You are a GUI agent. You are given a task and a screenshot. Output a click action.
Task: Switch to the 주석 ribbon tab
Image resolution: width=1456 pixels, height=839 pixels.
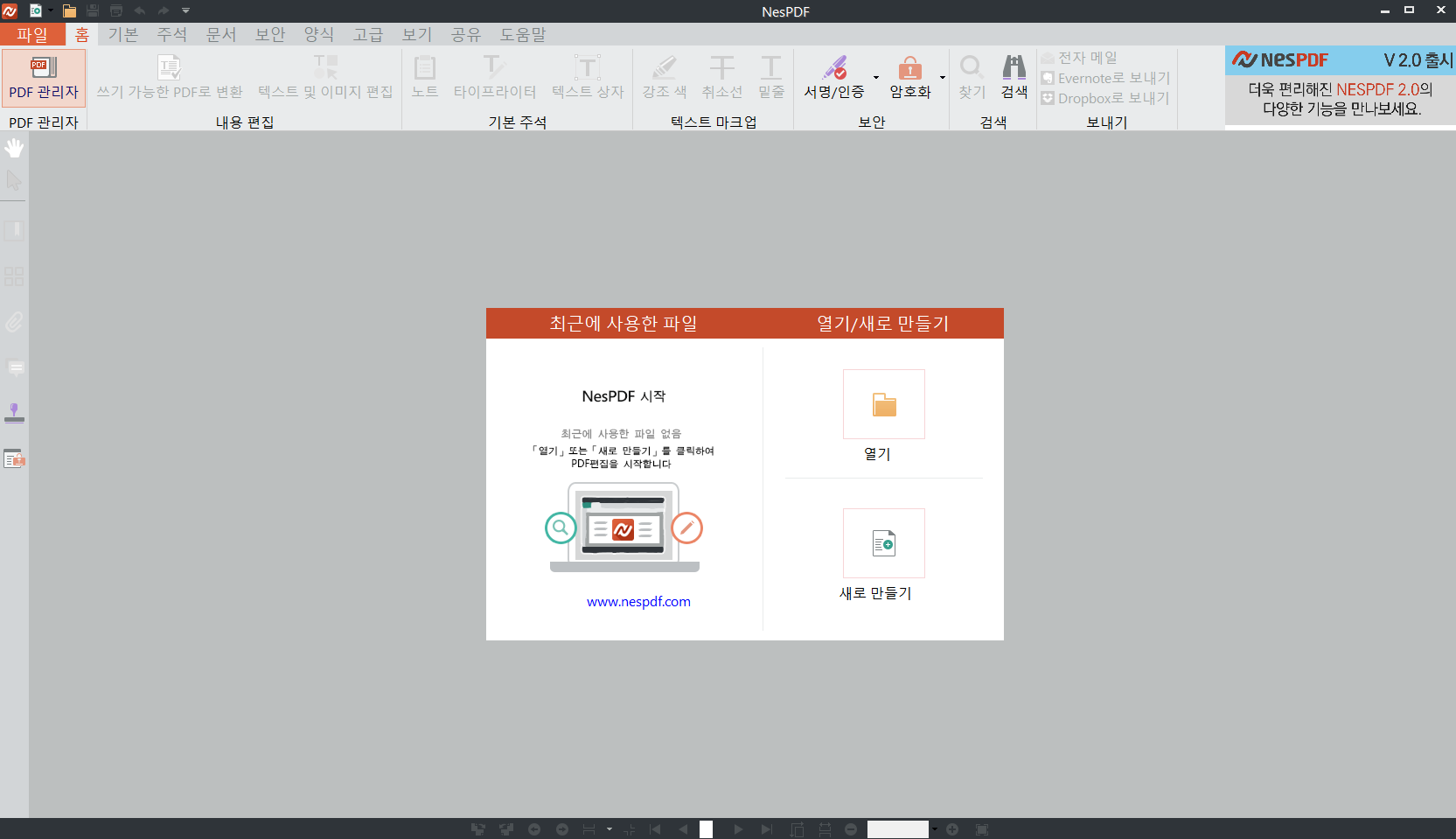tap(172, 34)
